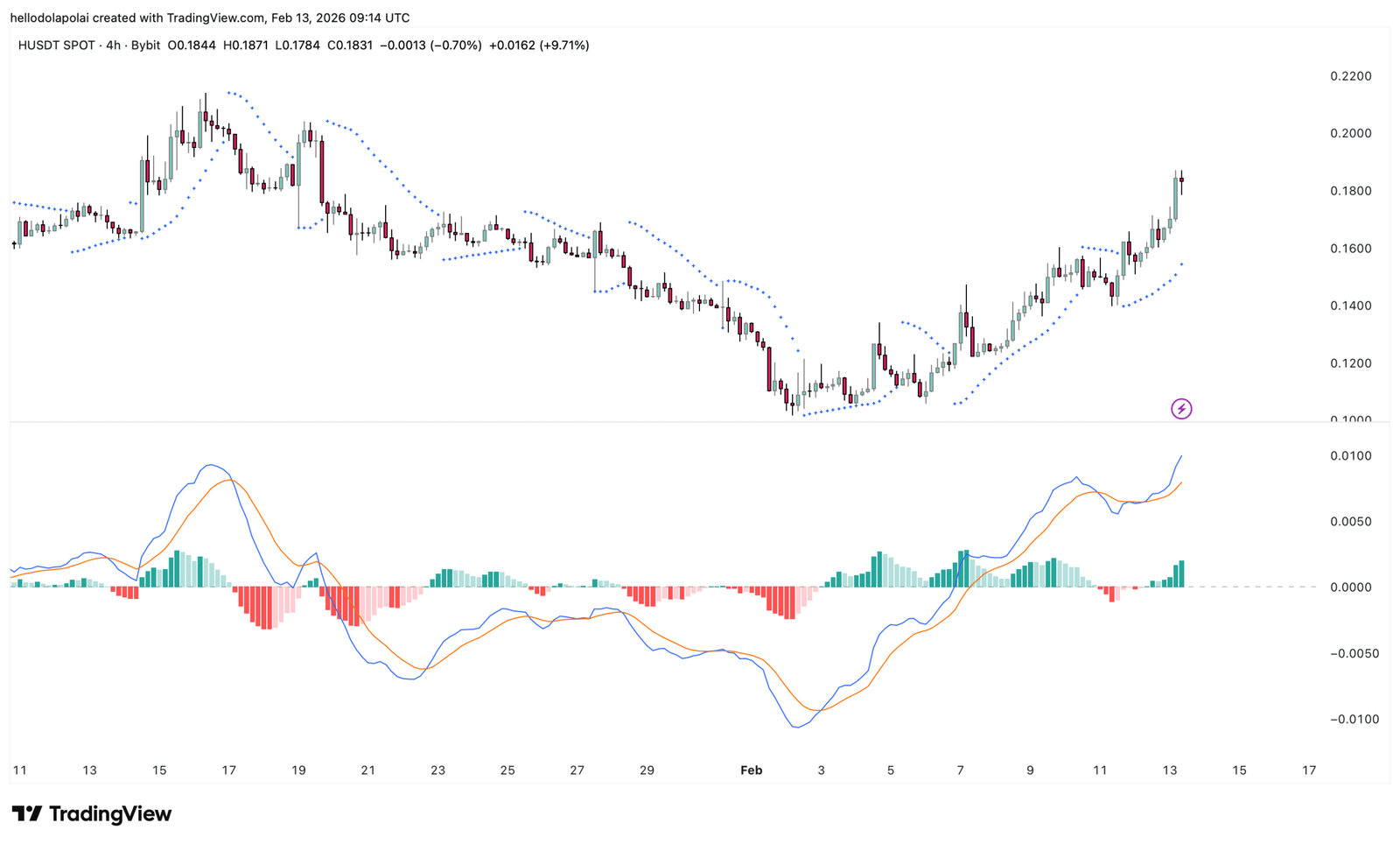1400x844 pixels.
Task: Select date 17 at far right of time axis
Action: pyautogui.click(x=1308, y=770)
